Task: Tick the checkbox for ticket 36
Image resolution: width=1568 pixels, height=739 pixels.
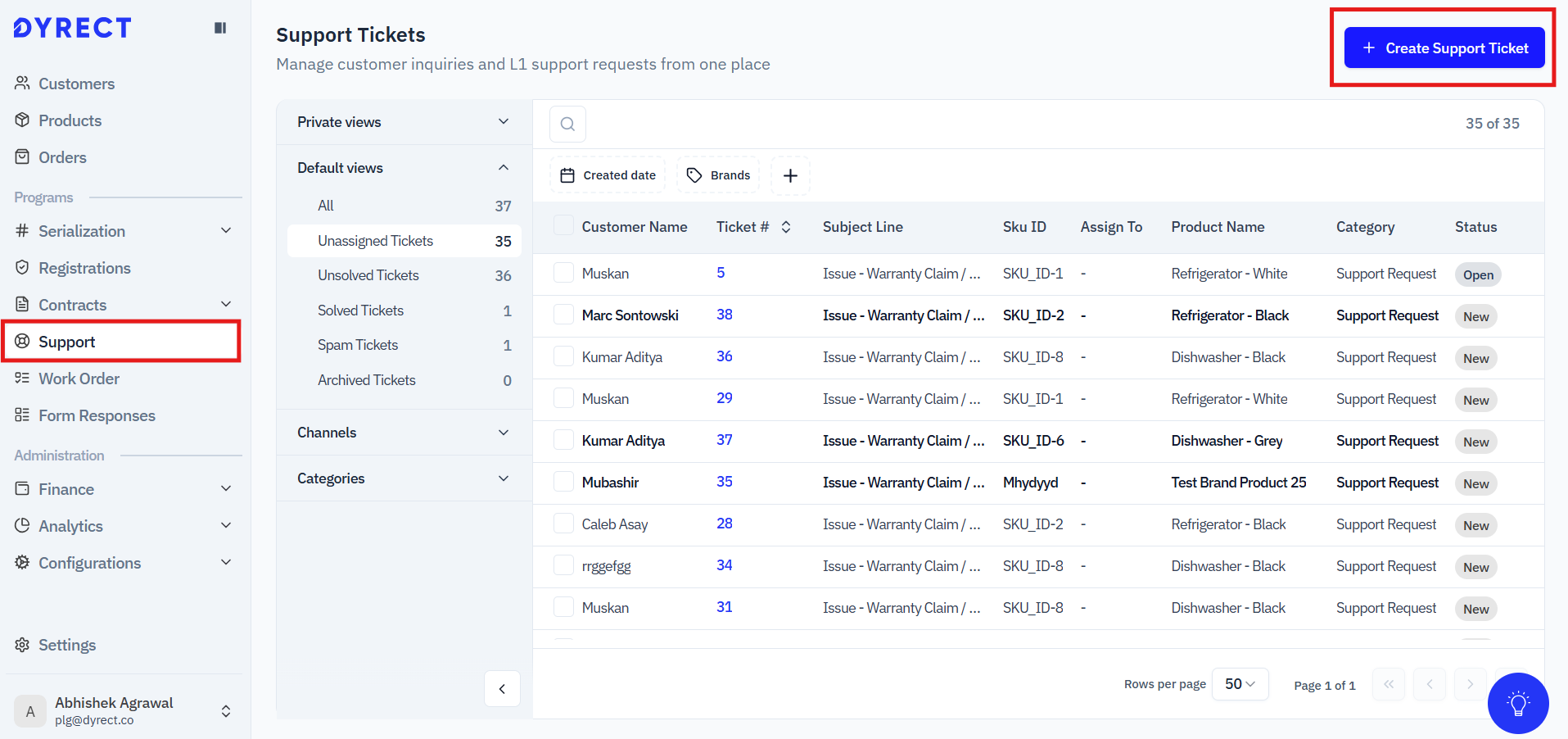Action: tap(563, 356)
